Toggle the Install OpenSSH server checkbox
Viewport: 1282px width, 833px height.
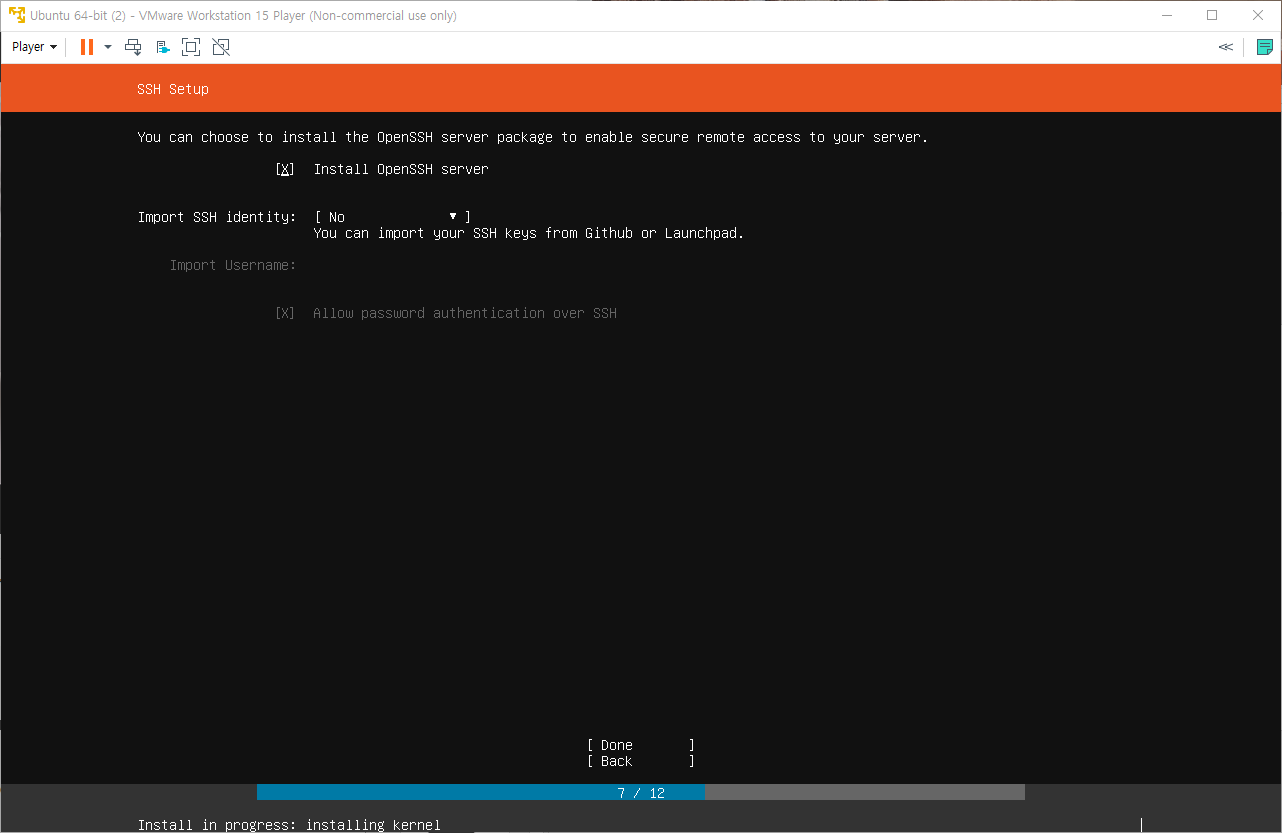pos(285,169)
